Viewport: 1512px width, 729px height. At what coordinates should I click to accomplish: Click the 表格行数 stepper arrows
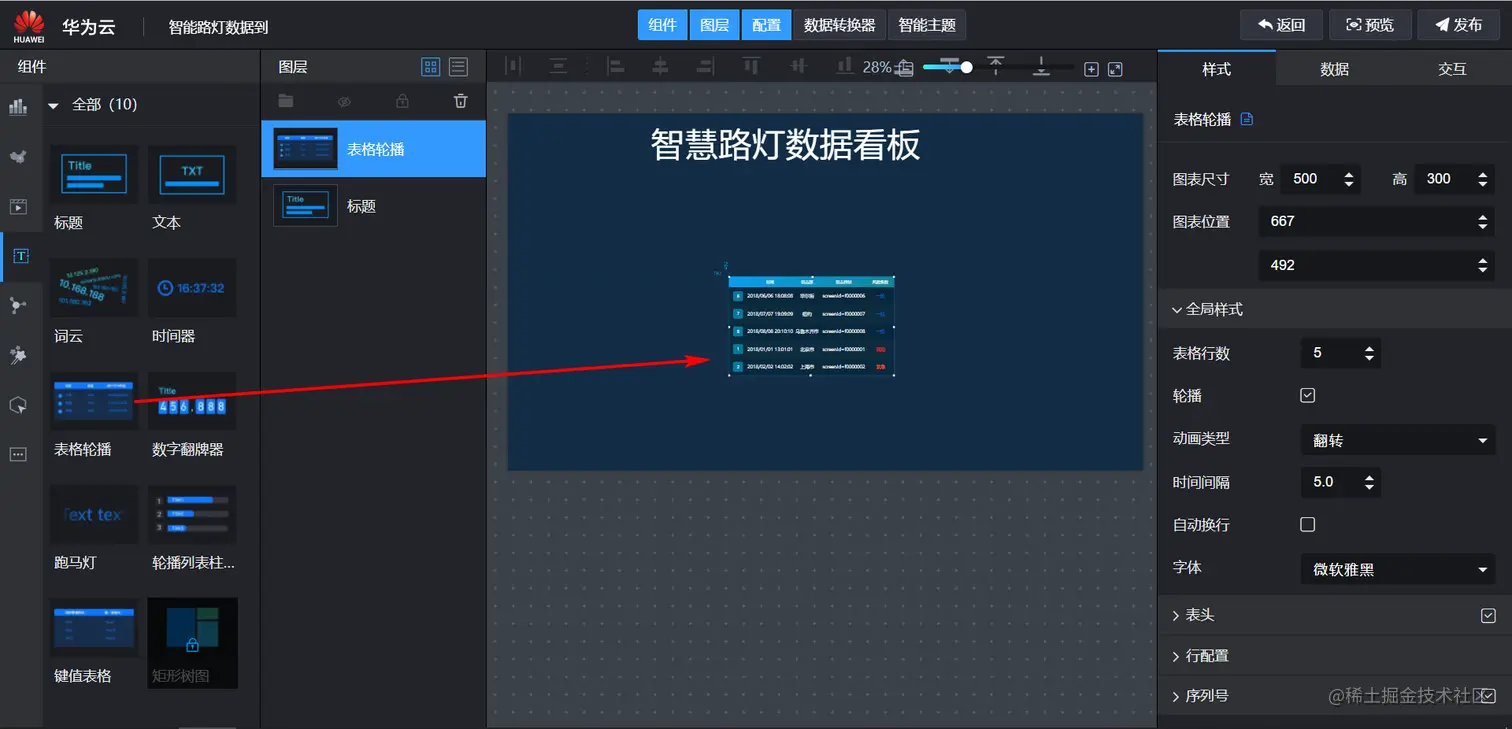[1369, 353]
